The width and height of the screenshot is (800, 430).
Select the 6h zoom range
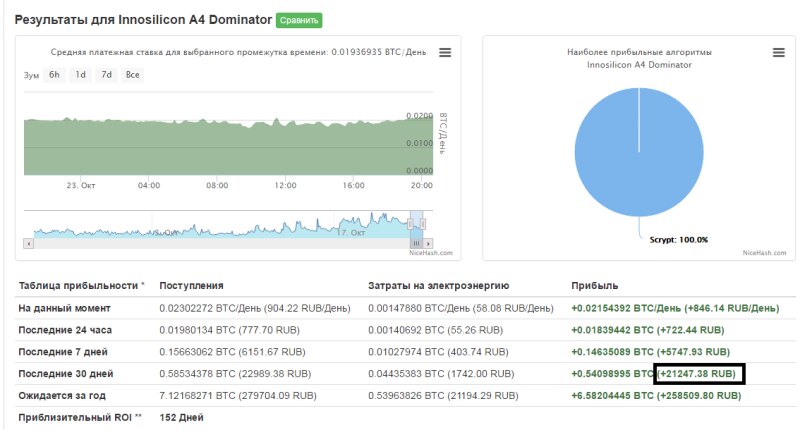point(54,75)
